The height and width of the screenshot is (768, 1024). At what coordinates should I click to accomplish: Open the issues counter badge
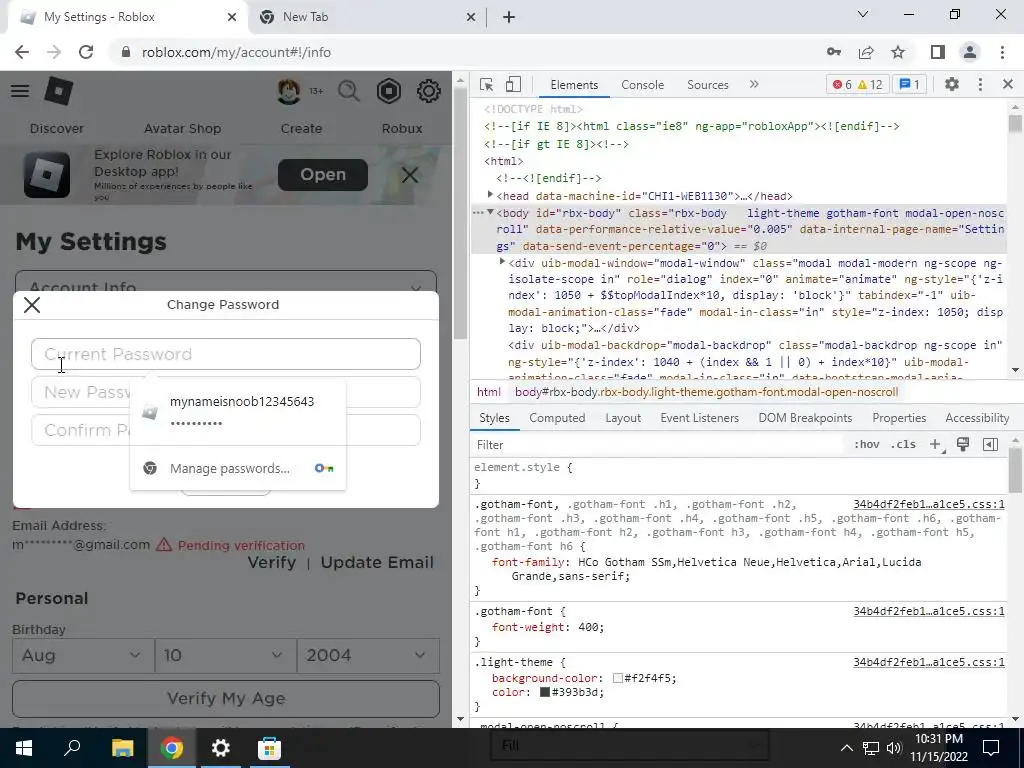coord(909,85)
